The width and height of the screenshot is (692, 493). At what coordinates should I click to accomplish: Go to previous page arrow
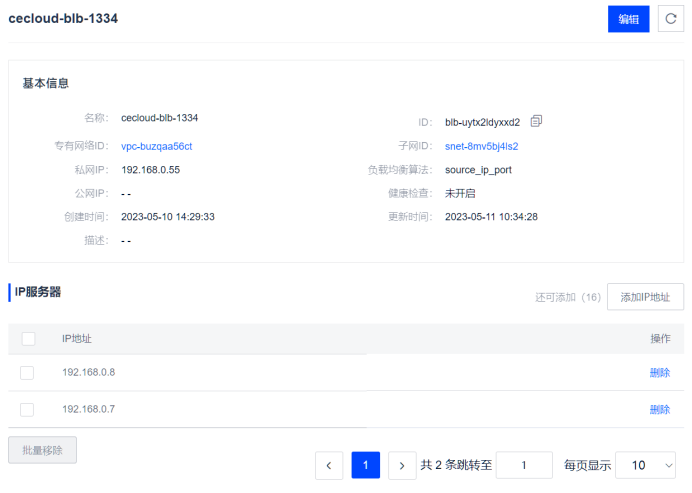pyautogui.click(x=329, y=465)
